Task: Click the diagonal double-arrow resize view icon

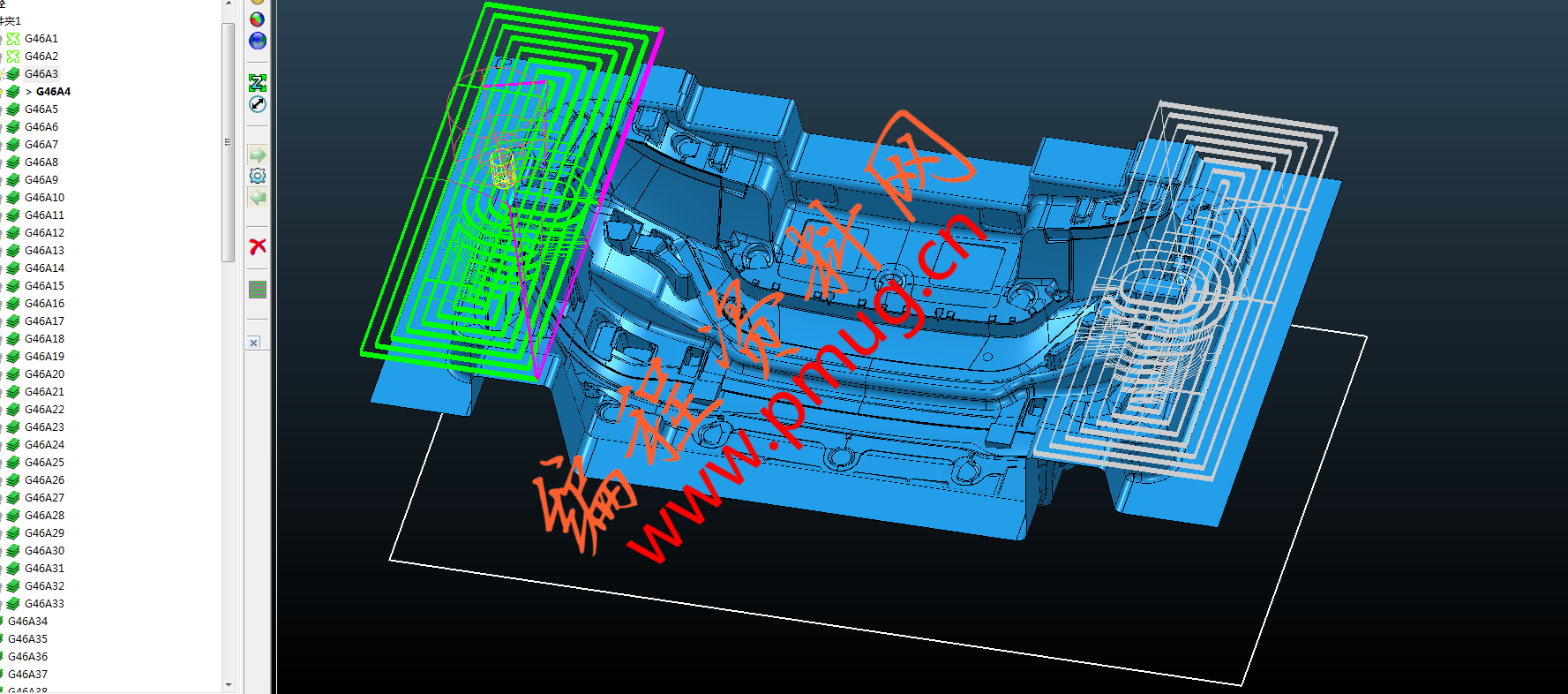Action: 258,104
